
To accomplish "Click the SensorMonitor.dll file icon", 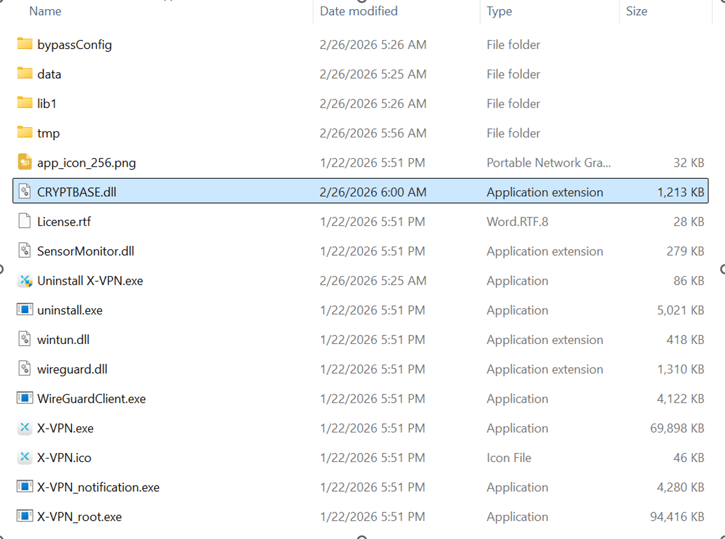I will (25, 251).
